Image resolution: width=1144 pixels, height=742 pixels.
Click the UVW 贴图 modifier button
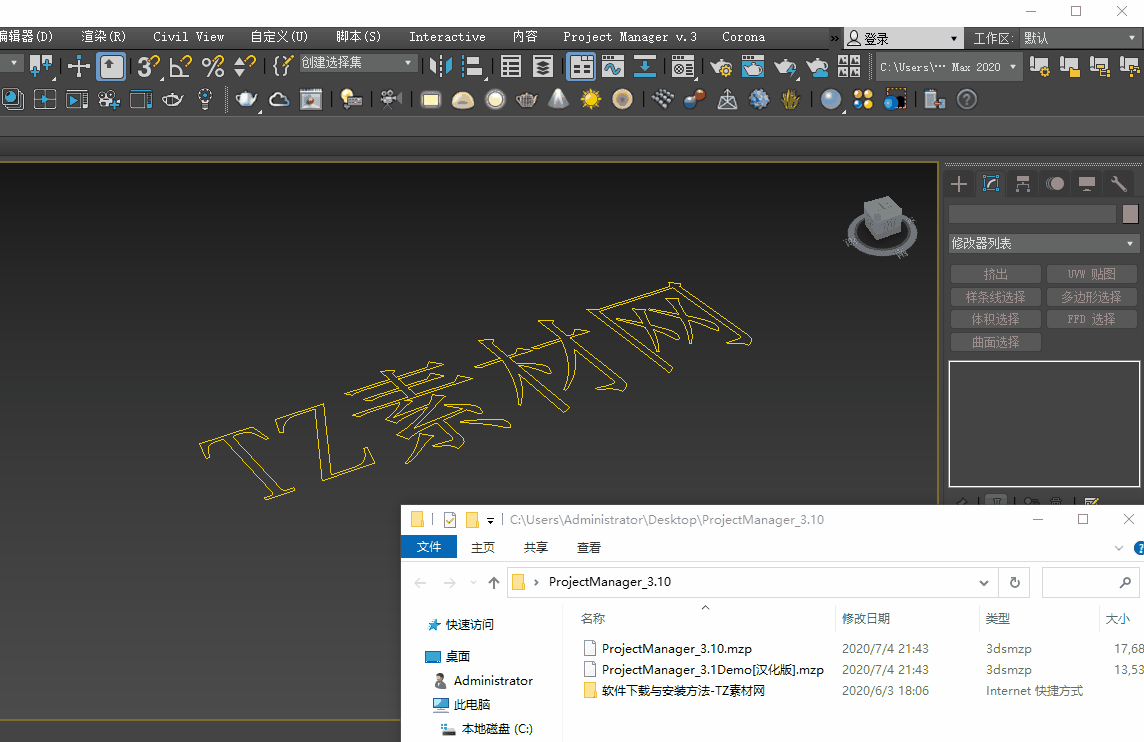[x=1090, y=274]
